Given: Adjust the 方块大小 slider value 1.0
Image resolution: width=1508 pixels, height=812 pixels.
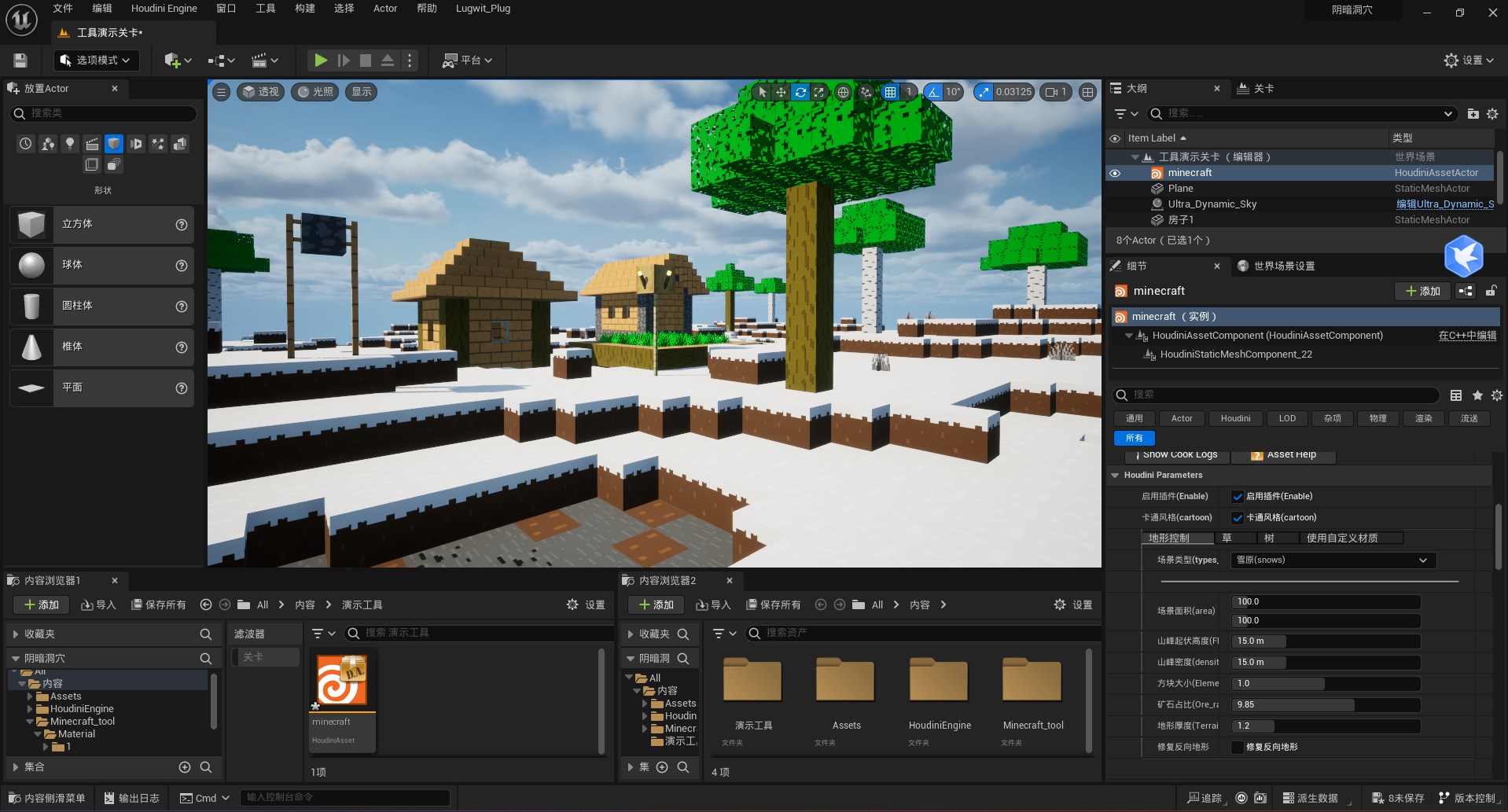Looking at the screenshot, I should click(x=1326, y=684).
